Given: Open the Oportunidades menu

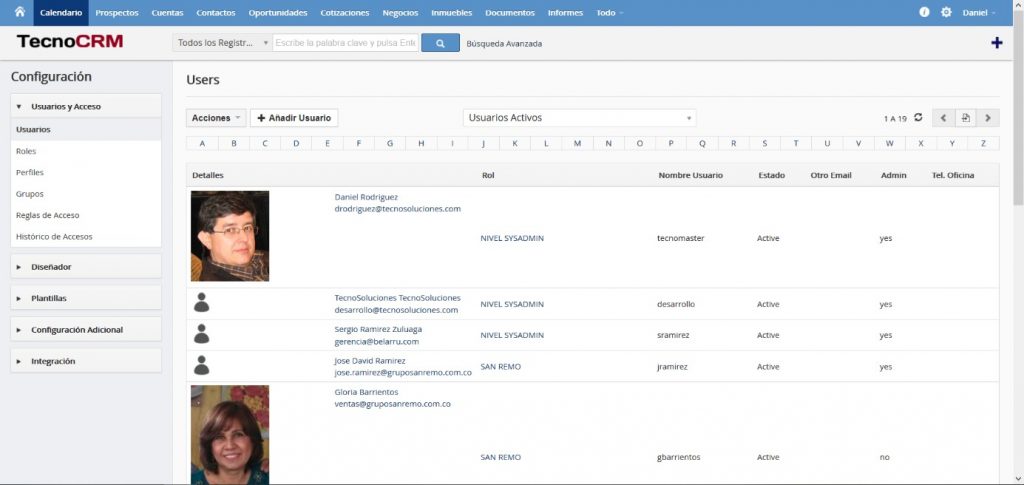Looking at the screenshot, I should tap(278, 12).
